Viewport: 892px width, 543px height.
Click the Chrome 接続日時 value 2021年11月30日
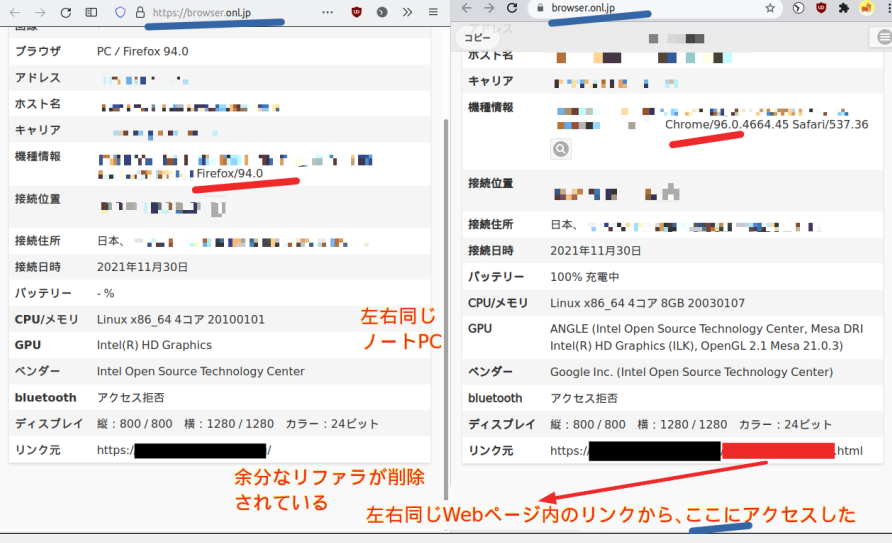point(596,251)
